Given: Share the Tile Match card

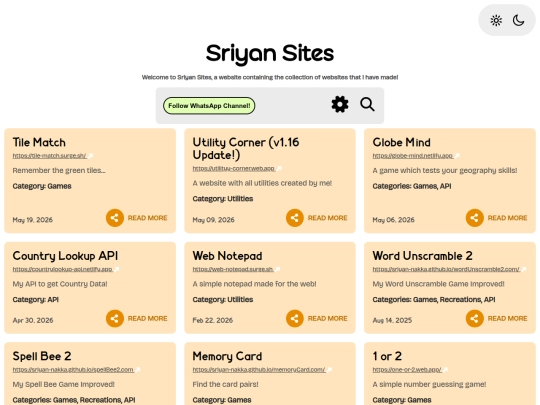Looking at the screenshot, I should 115,218.
